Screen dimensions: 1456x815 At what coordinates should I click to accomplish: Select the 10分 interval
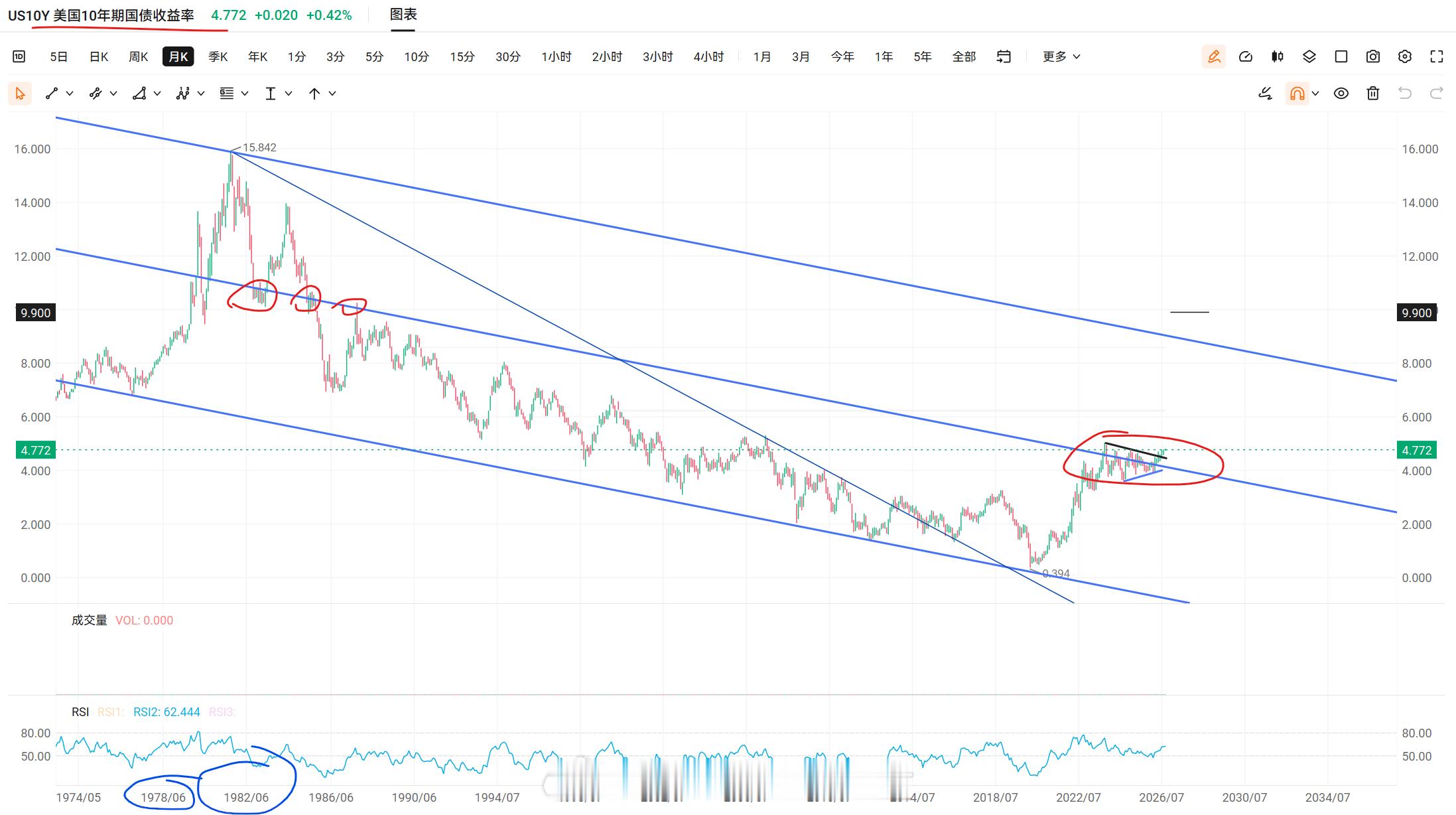(x=417, y=56)
